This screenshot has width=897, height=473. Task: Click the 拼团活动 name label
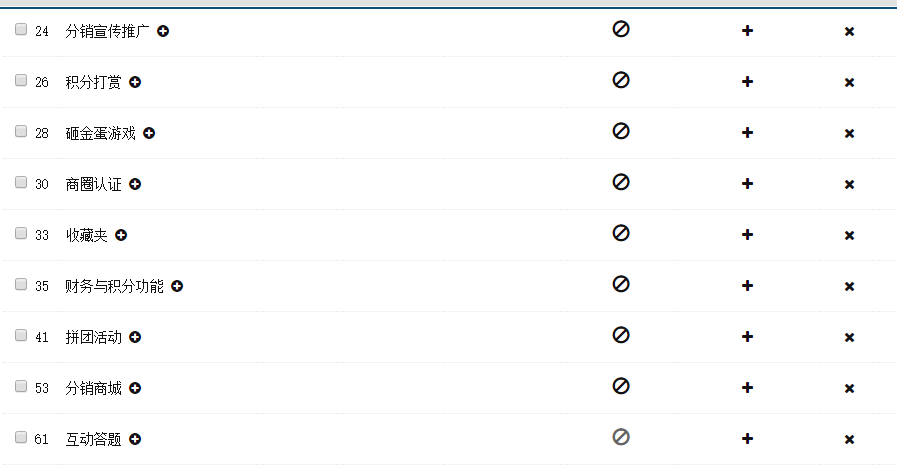(x=93, y=337)
